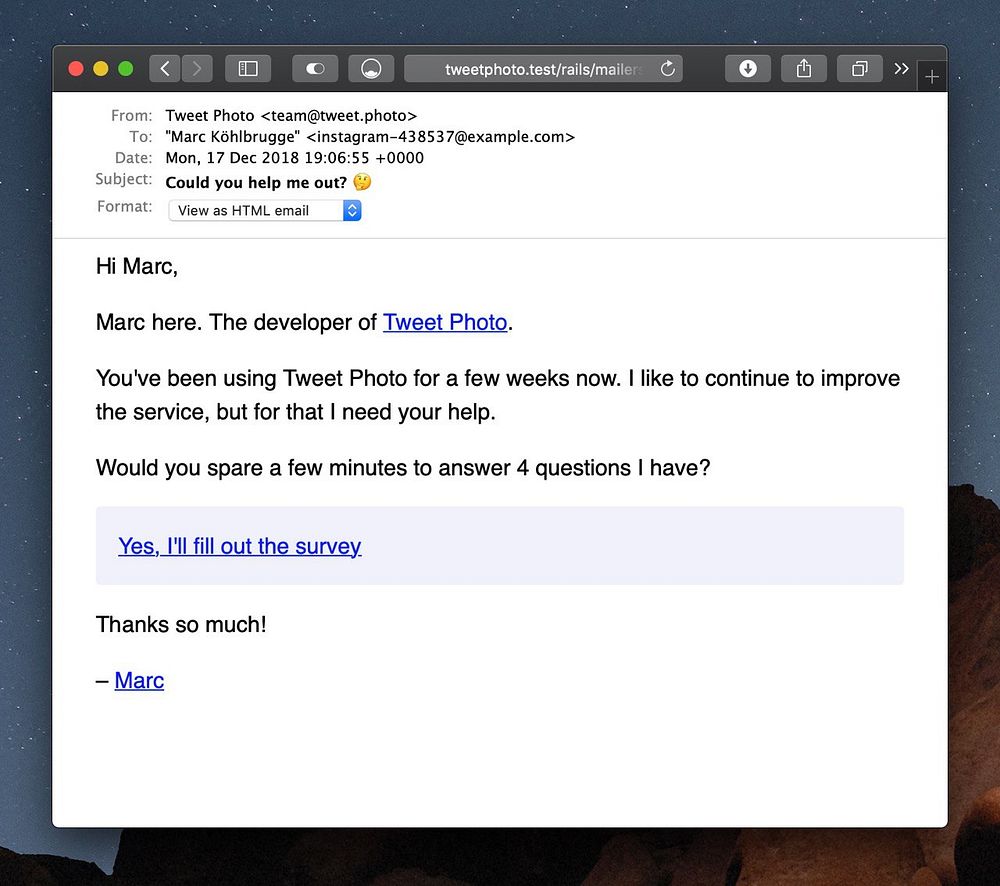Open the Marc signature link
This screenshot has height=886, width=1000.
tap(139, 680)
